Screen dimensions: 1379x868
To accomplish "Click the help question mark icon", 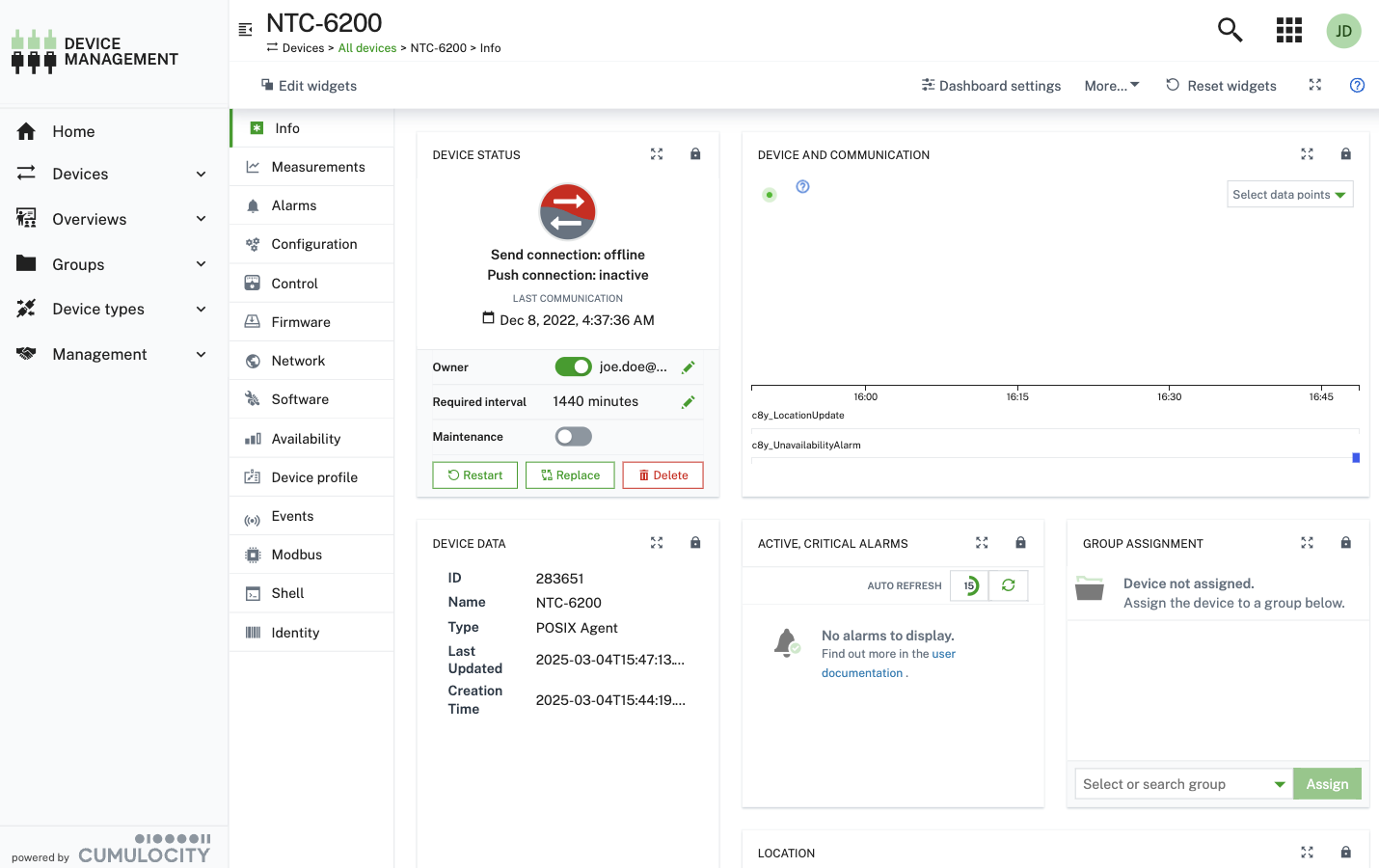I will tap(1357, 85).
